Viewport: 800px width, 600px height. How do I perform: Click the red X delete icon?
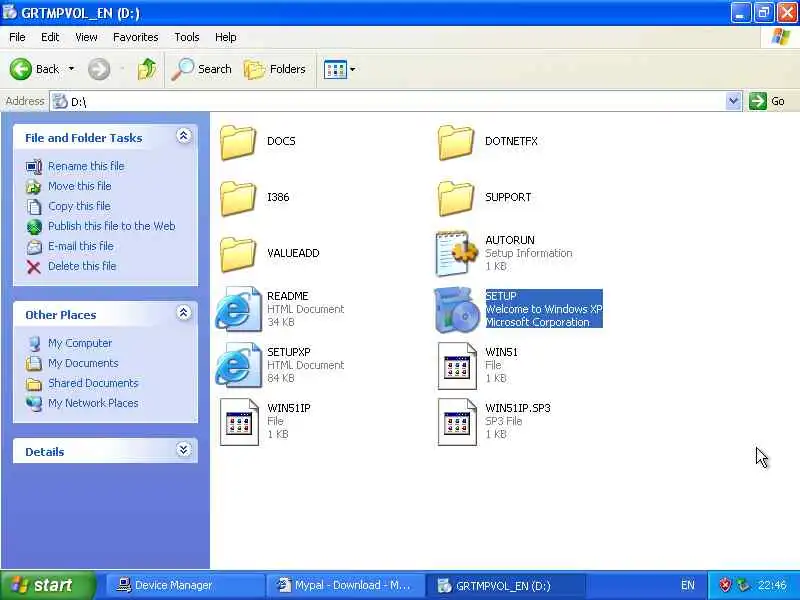coord(34,267)
